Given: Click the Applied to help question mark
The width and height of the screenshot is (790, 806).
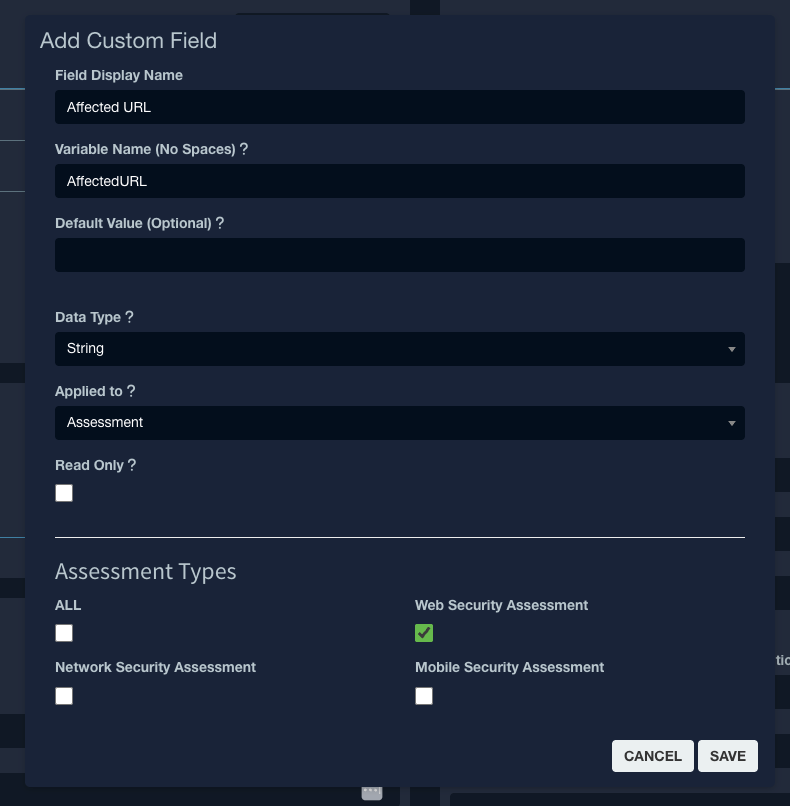Looking at the screenshot, I should click(131, 391).
